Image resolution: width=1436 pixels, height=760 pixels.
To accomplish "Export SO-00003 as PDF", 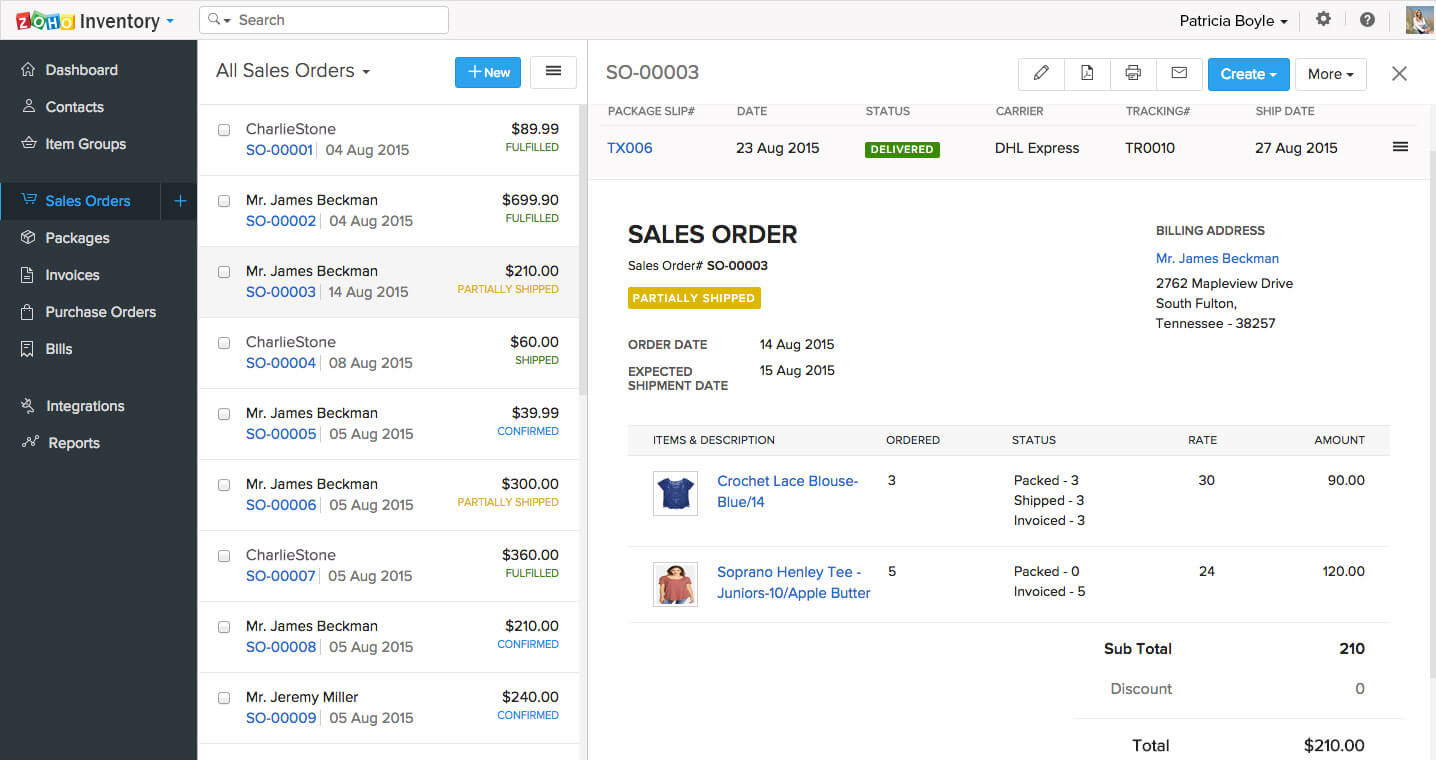I will [1086, 73].
